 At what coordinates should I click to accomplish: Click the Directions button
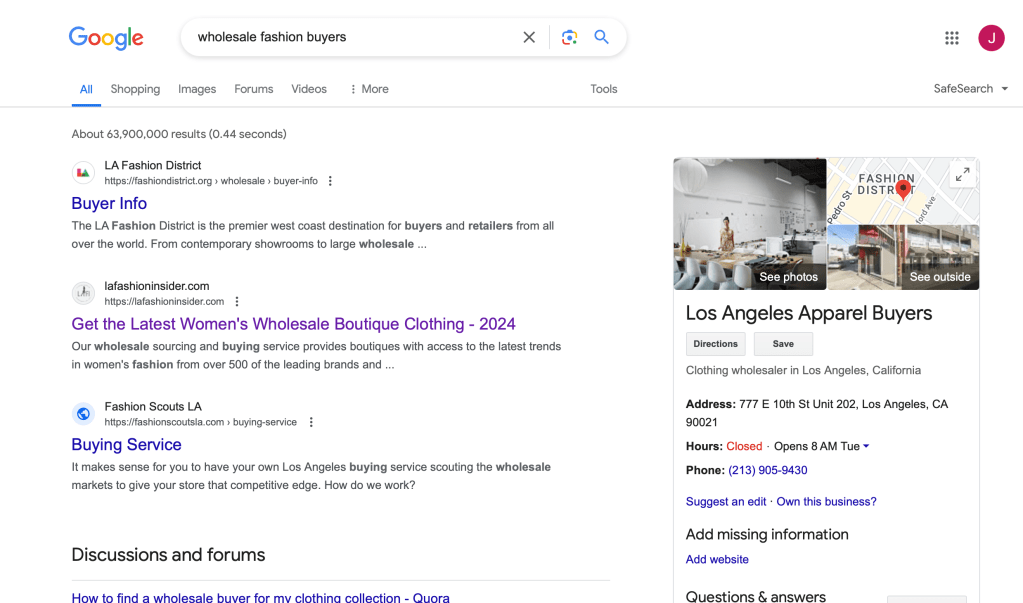[x=715, y=344]
